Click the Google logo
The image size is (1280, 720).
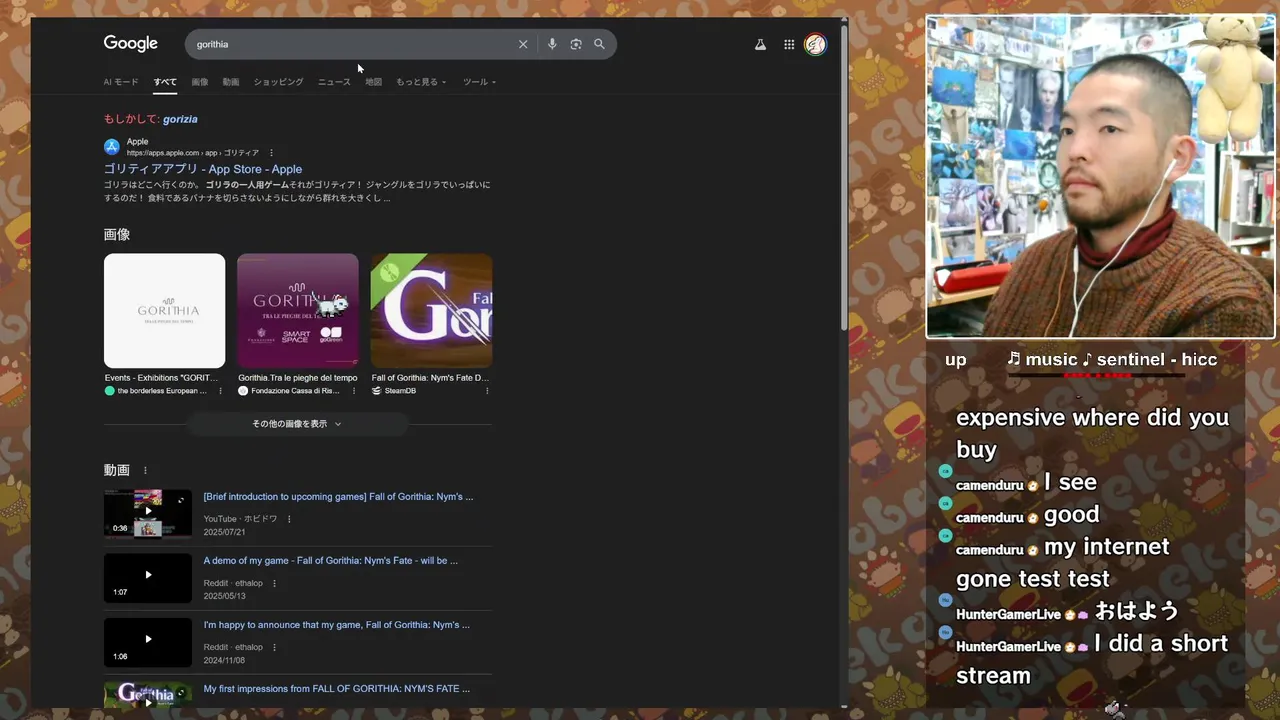click(x=131, y=44)
